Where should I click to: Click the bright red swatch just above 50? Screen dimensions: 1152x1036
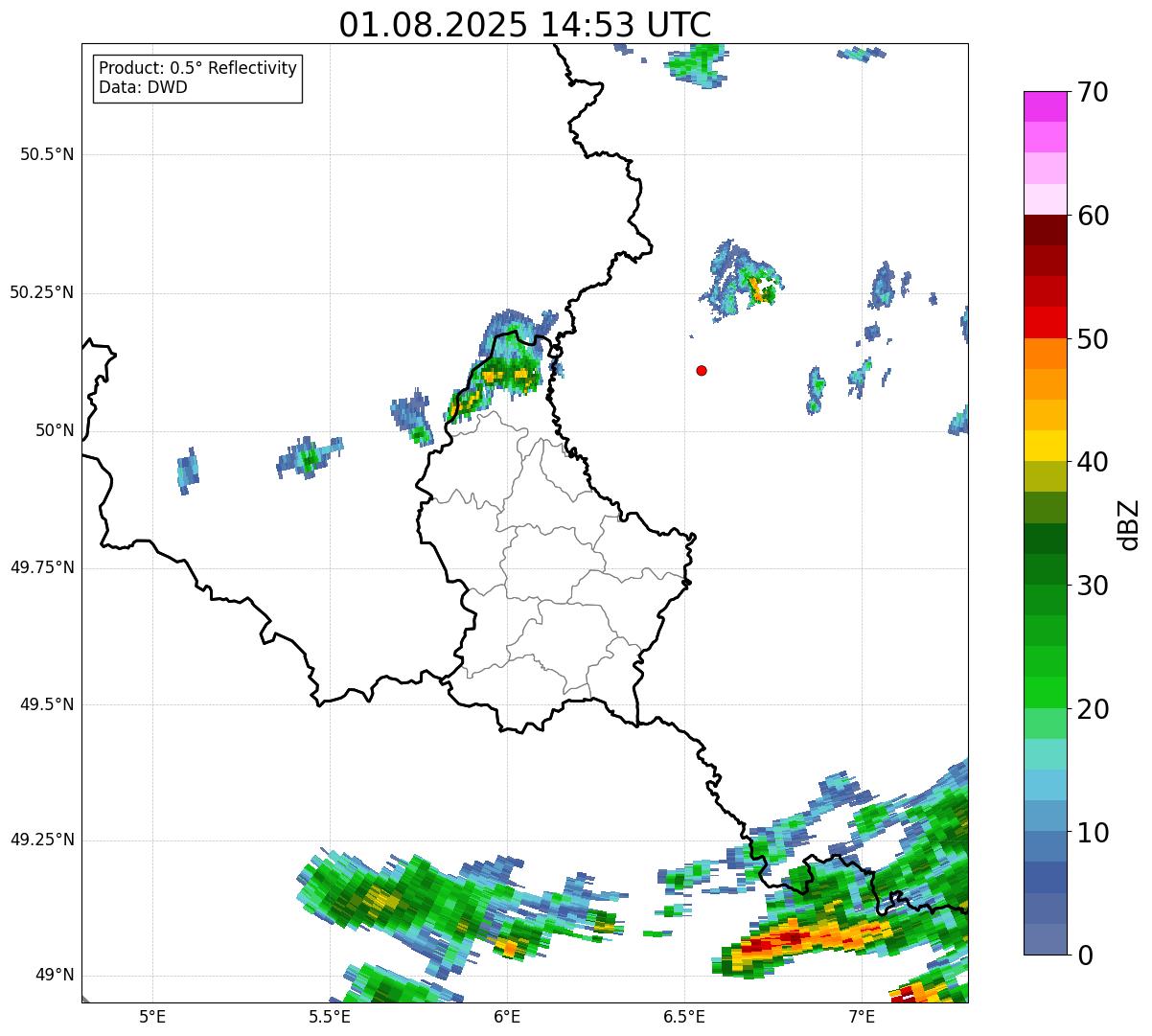coord(1045,322)
